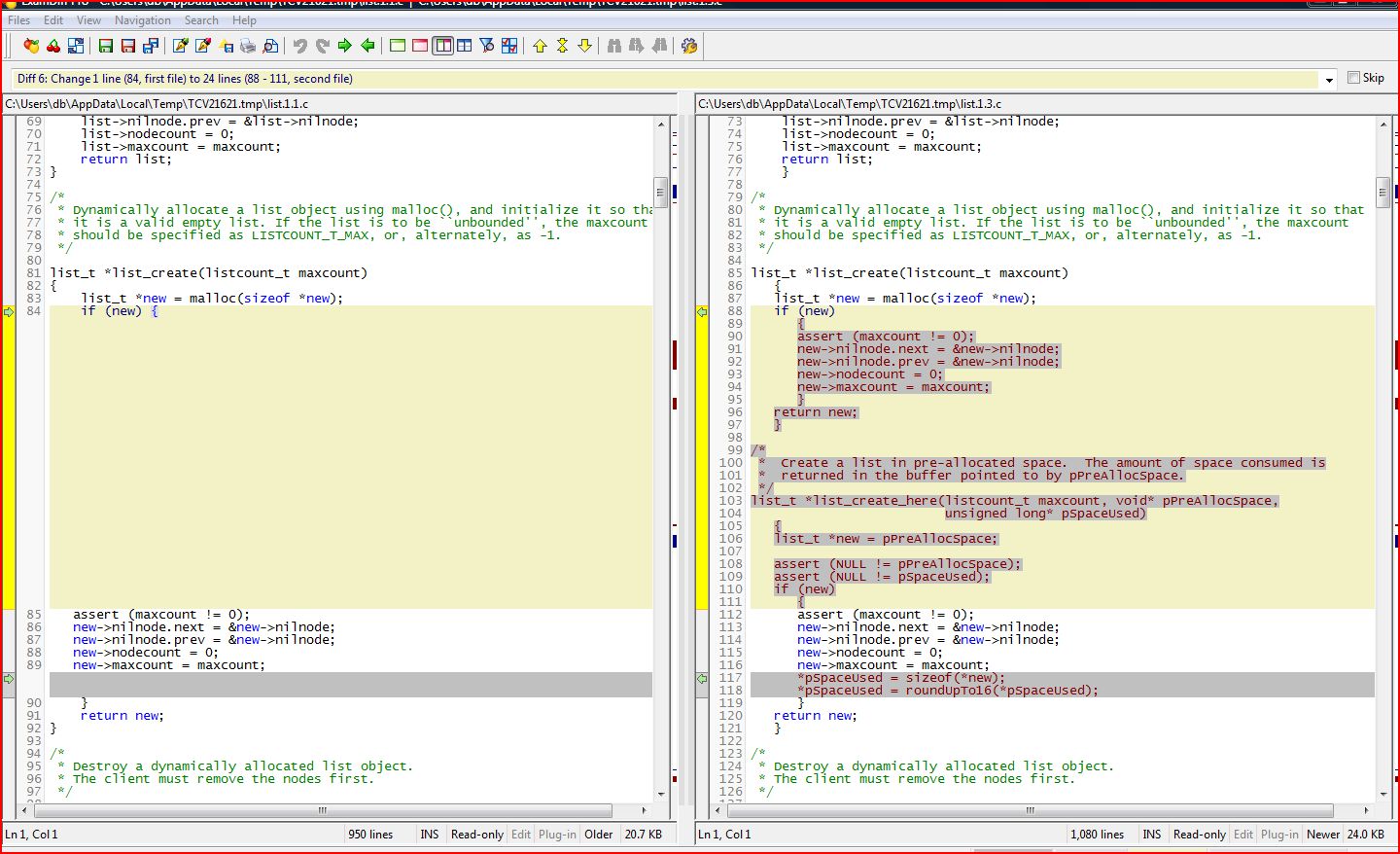This screenshot has width=1400, height=854.
Task: Click the yellow diff marker at left line 84
Action: pos(9,312)
